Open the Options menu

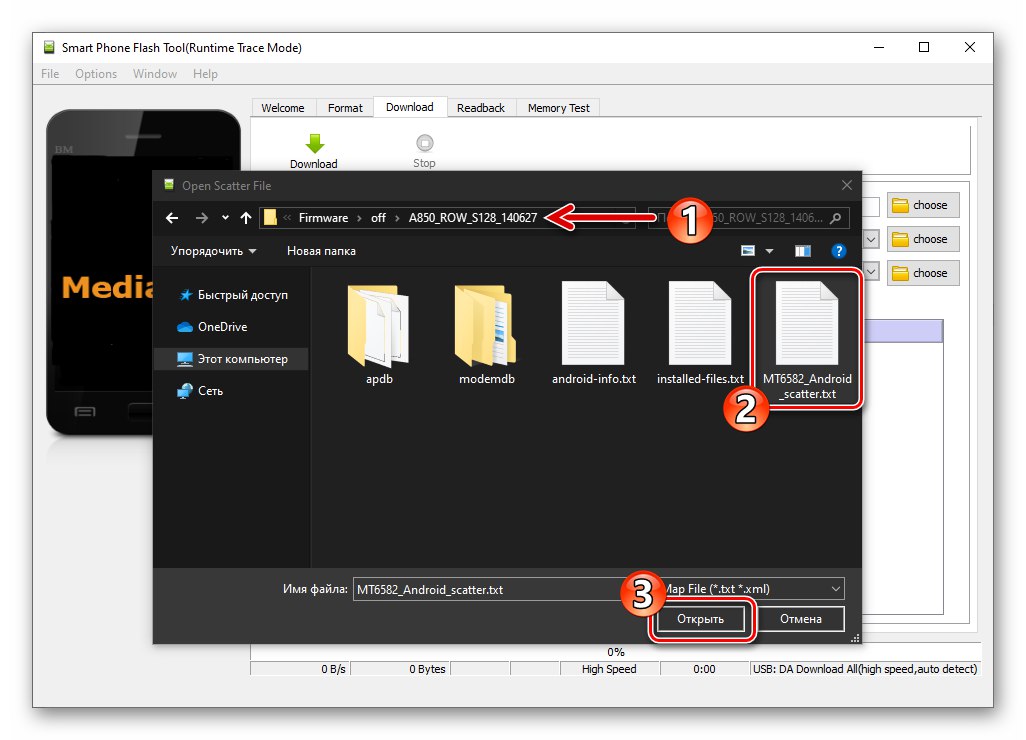96,74
